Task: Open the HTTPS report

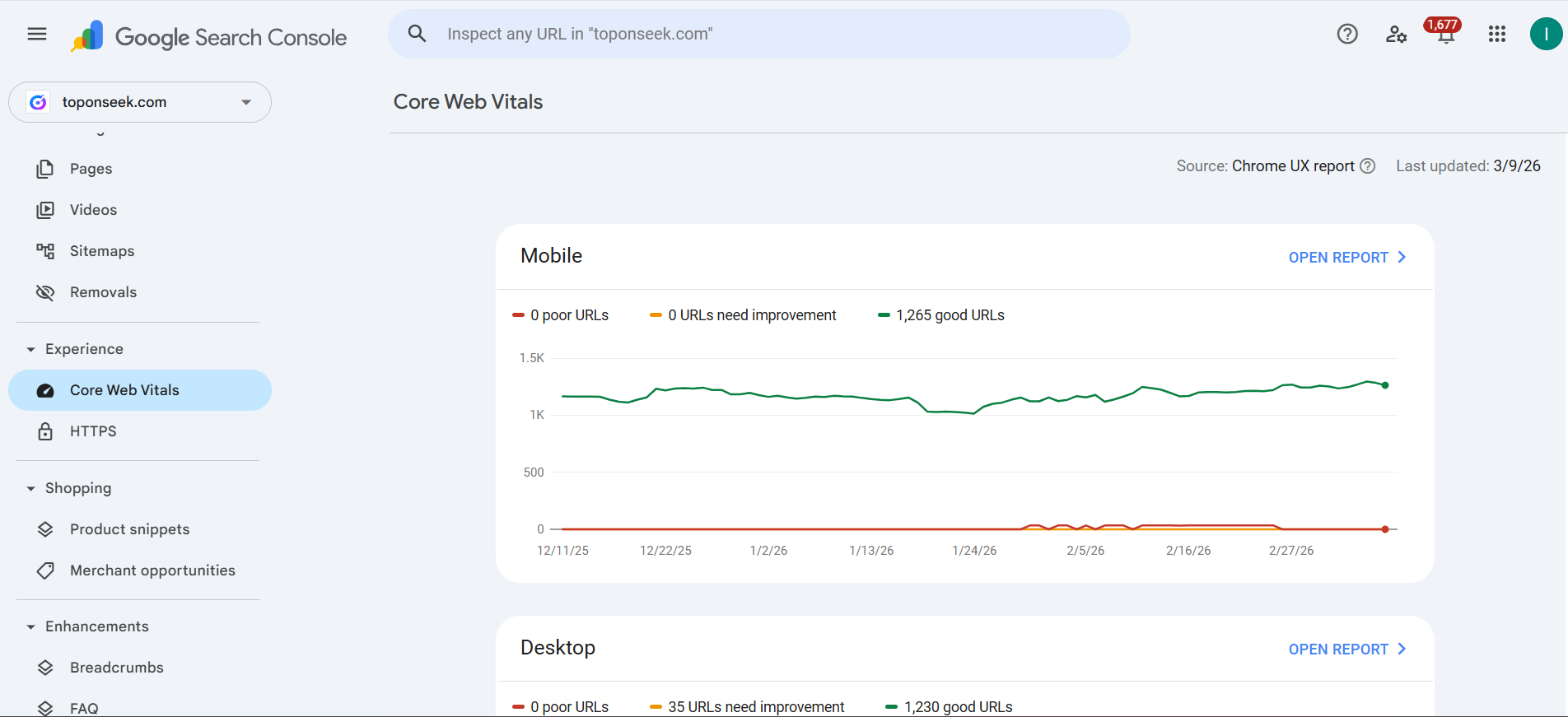Action: coord(140,431)
